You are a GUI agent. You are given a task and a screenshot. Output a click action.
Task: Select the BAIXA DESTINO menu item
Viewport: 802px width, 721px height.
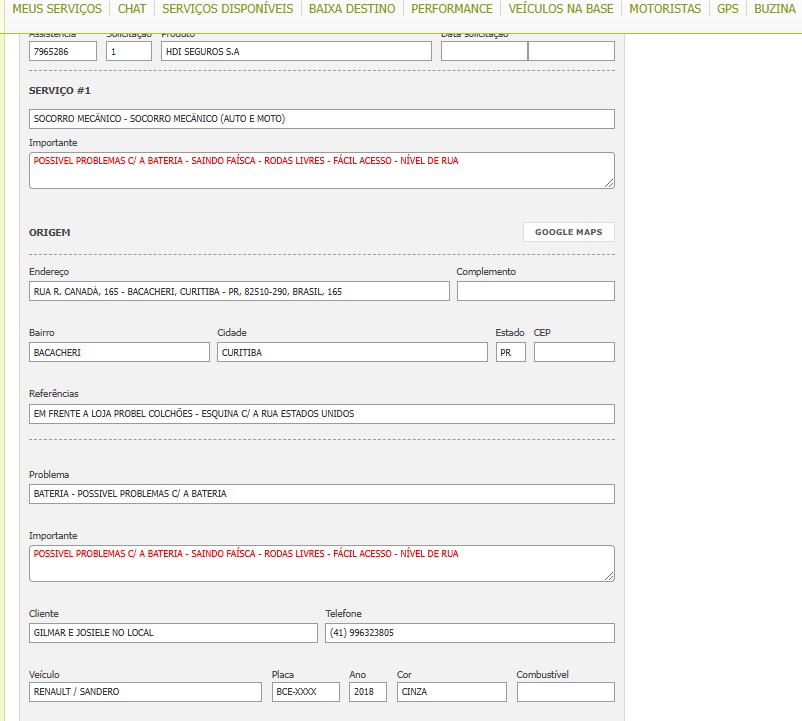click(352, 9)
